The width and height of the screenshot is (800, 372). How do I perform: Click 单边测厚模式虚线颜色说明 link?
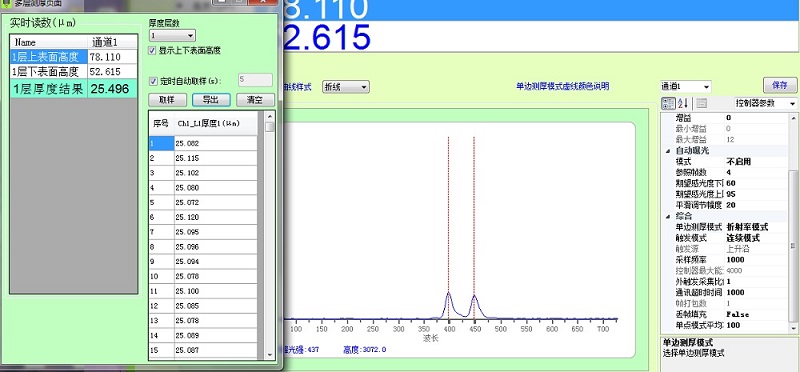[x=563, y=86]
